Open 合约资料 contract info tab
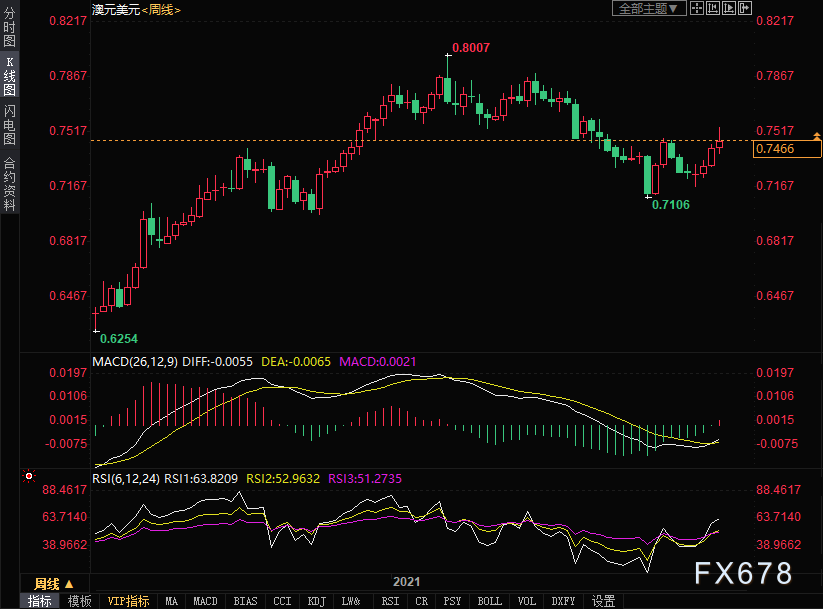823x609 pixels. [9, 183]
